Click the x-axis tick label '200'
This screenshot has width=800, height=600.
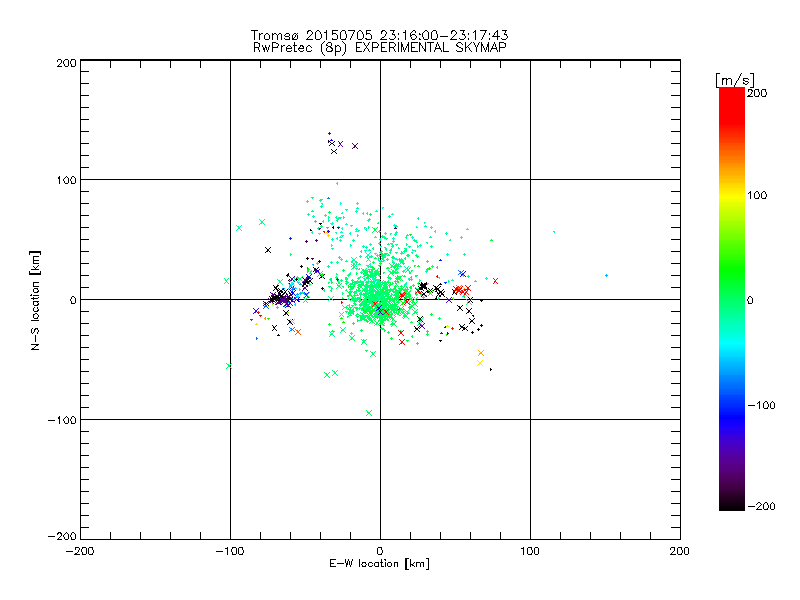click(x=680, y=552)
